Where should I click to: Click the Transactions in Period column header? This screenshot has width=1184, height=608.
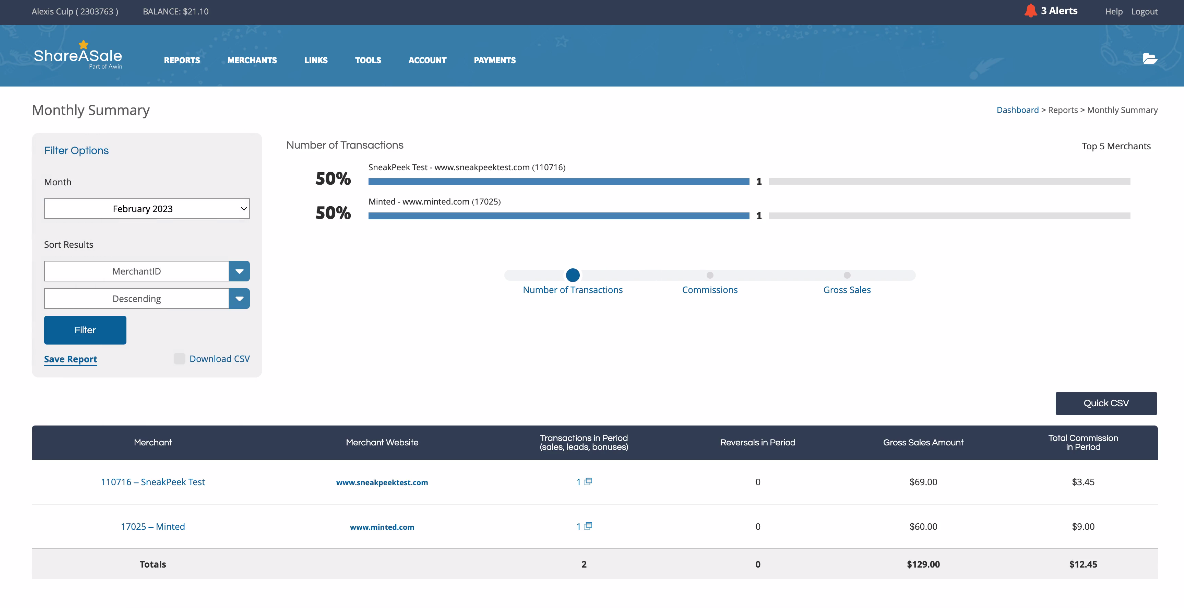click(584, 443)
